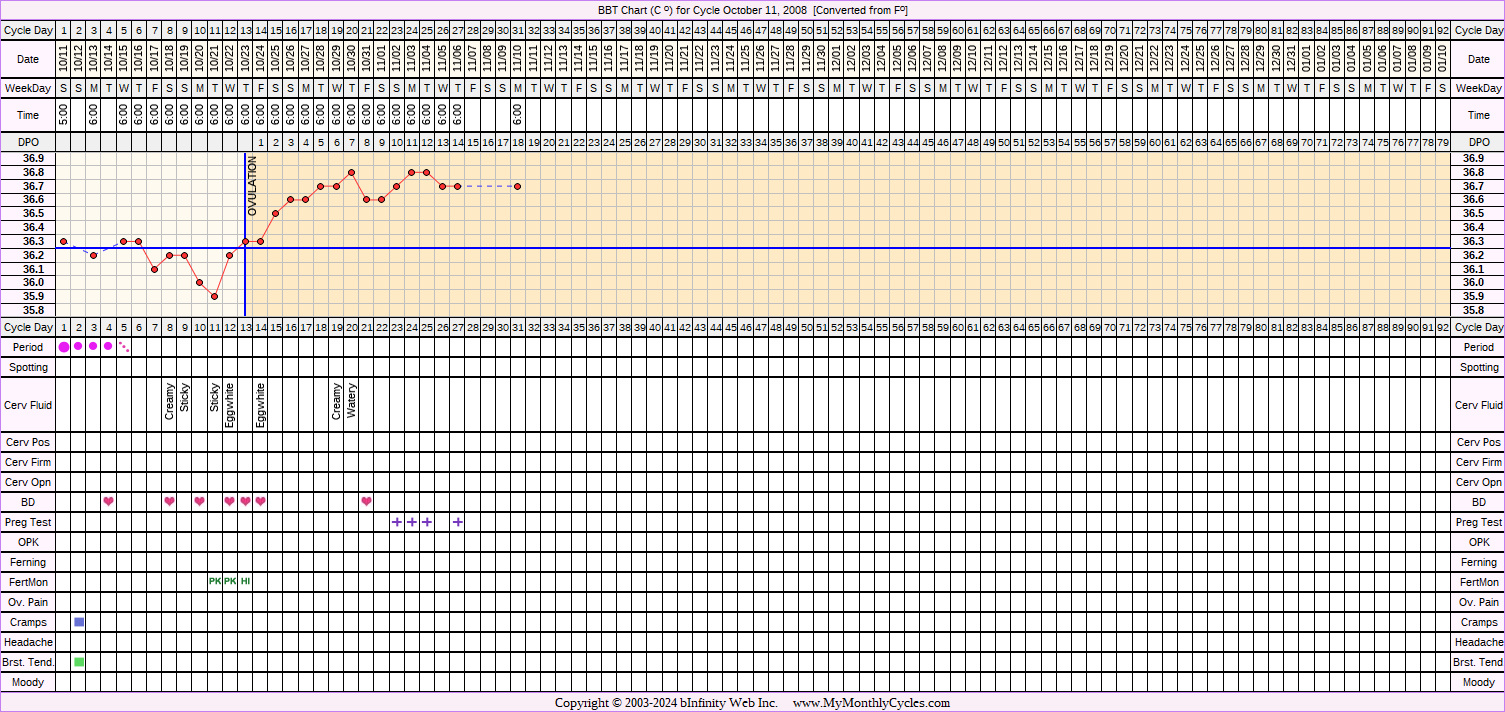Image resolution: width=1505 pixels, height=712 pixels.
Task: Click the BBT Chart title text
Action: (752, 10)
